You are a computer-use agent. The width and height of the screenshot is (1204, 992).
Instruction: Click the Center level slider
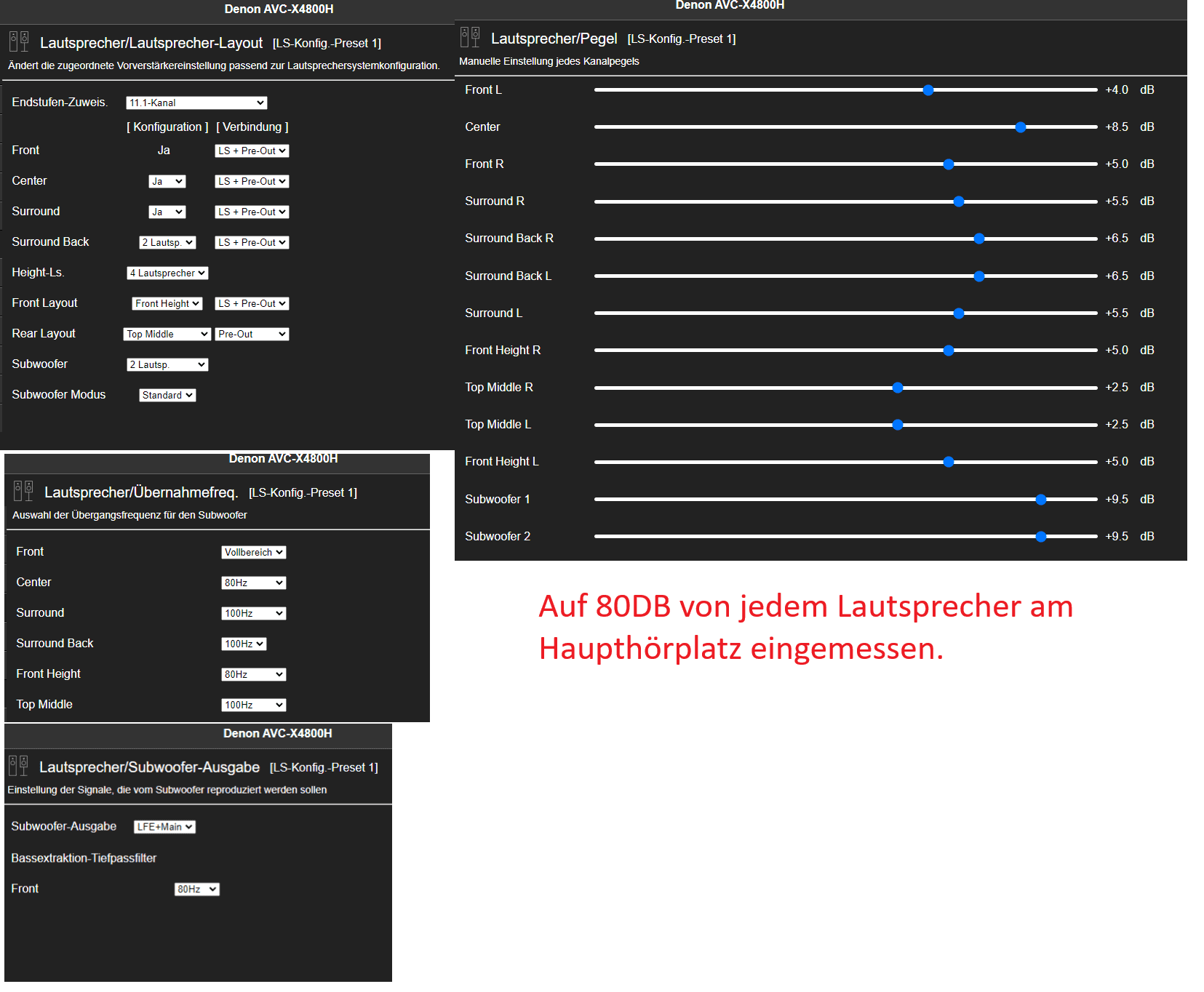click(x=845, y=127)
